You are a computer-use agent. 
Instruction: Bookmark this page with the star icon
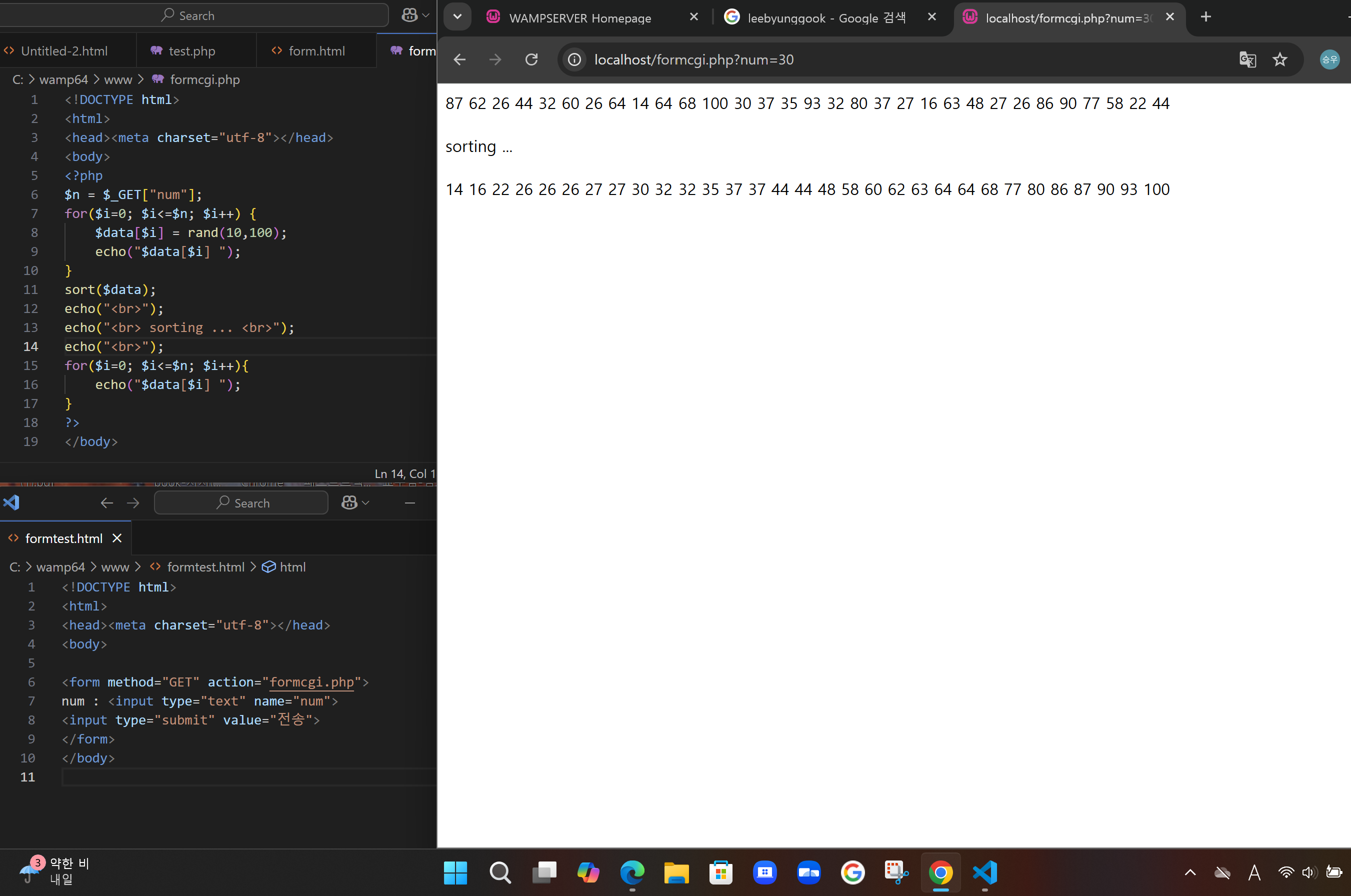point(1279,59)
